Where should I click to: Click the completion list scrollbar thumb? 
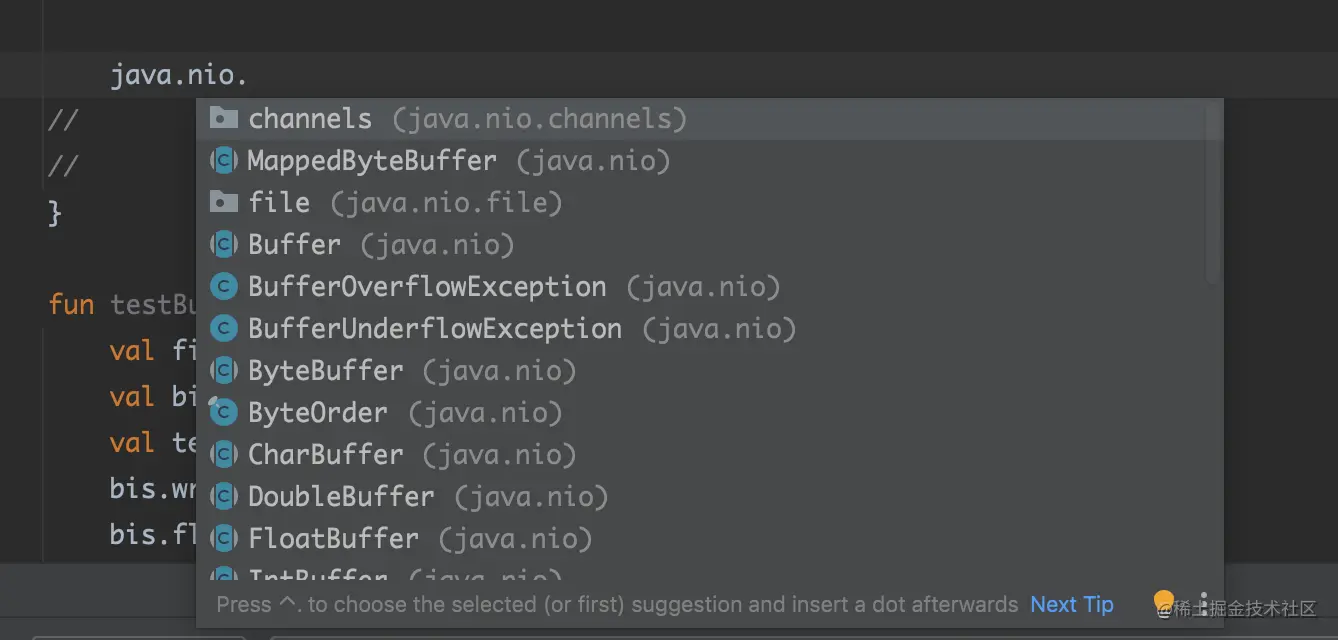[1213, 192]
